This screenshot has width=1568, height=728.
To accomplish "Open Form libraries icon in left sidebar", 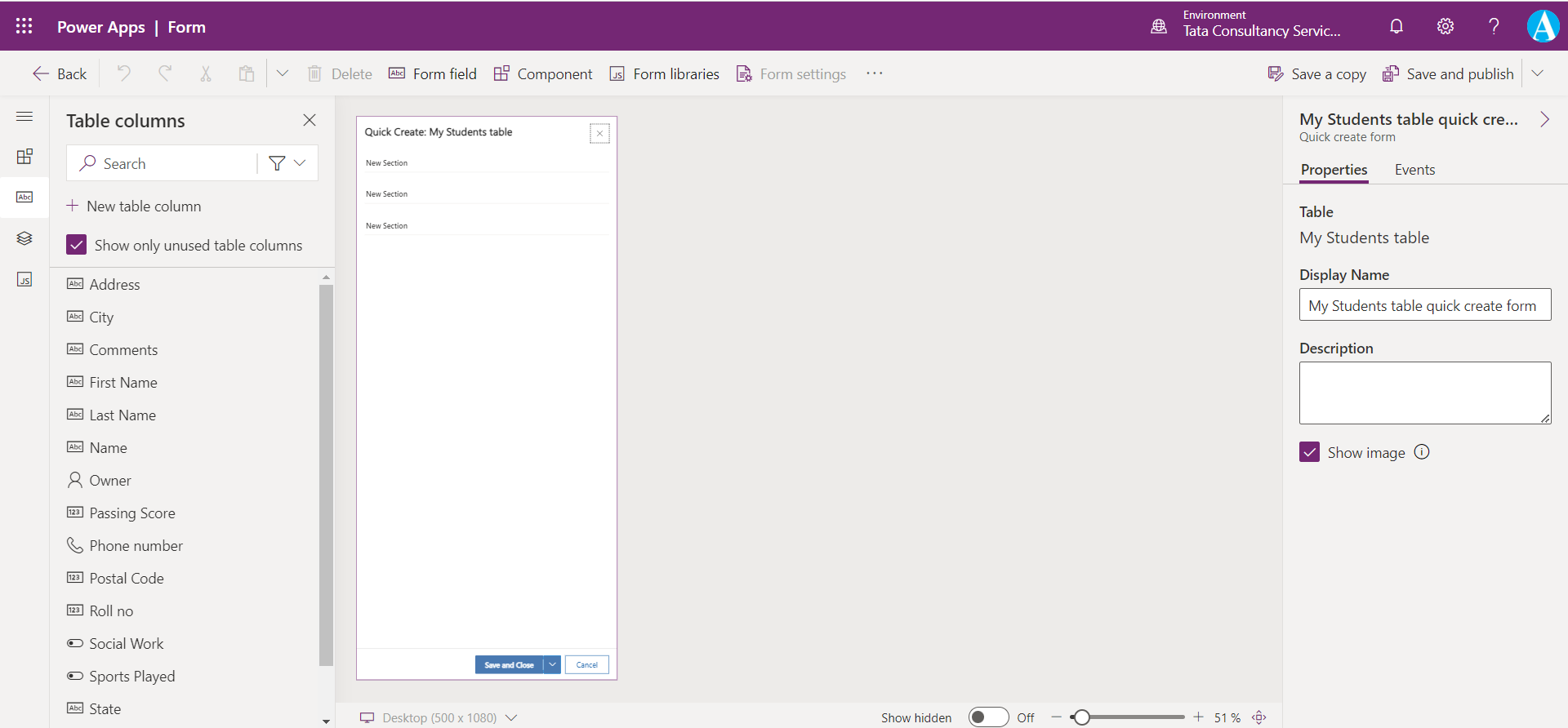I will (x=24, y=280).
